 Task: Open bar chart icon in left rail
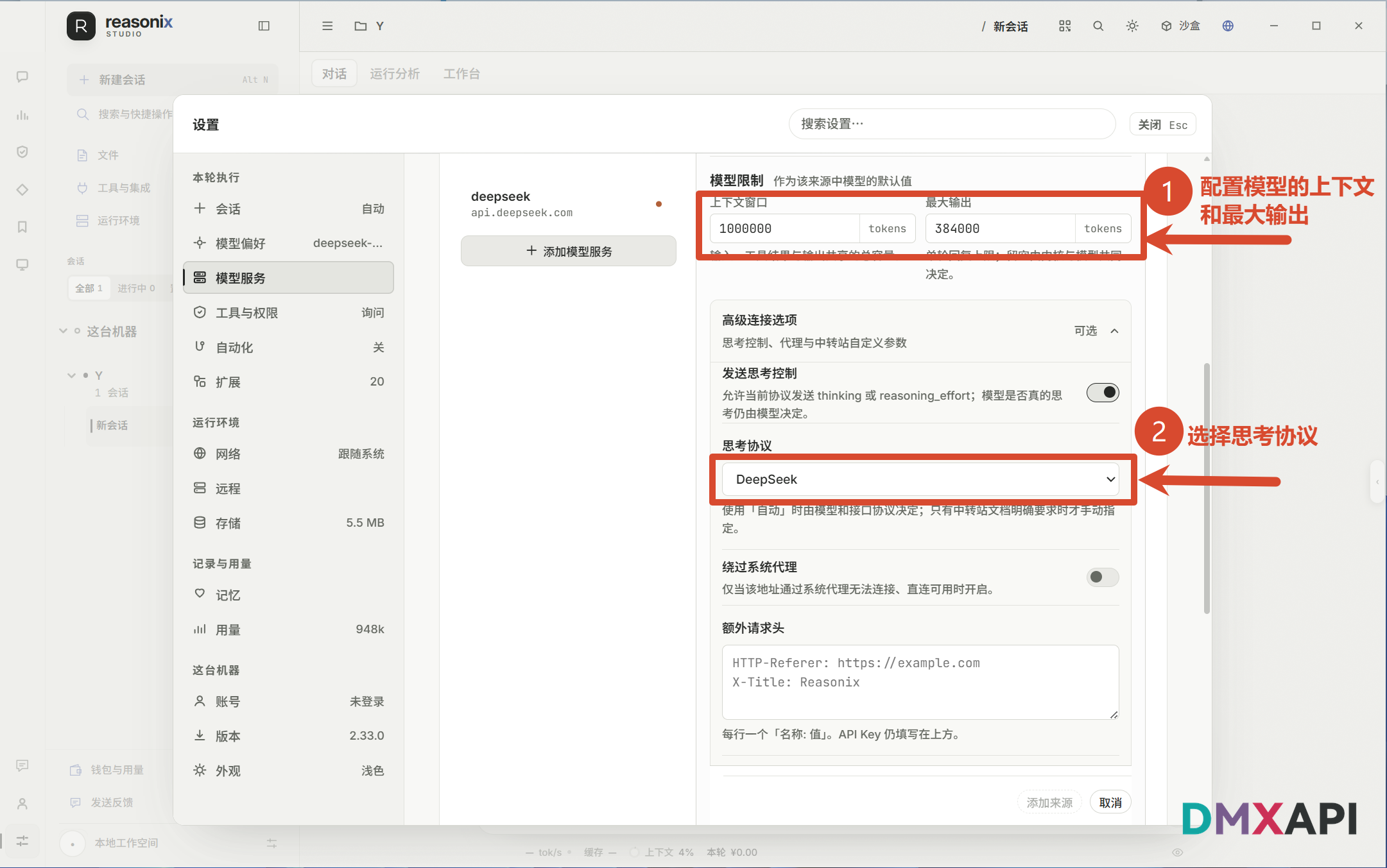tap(22, 115)
